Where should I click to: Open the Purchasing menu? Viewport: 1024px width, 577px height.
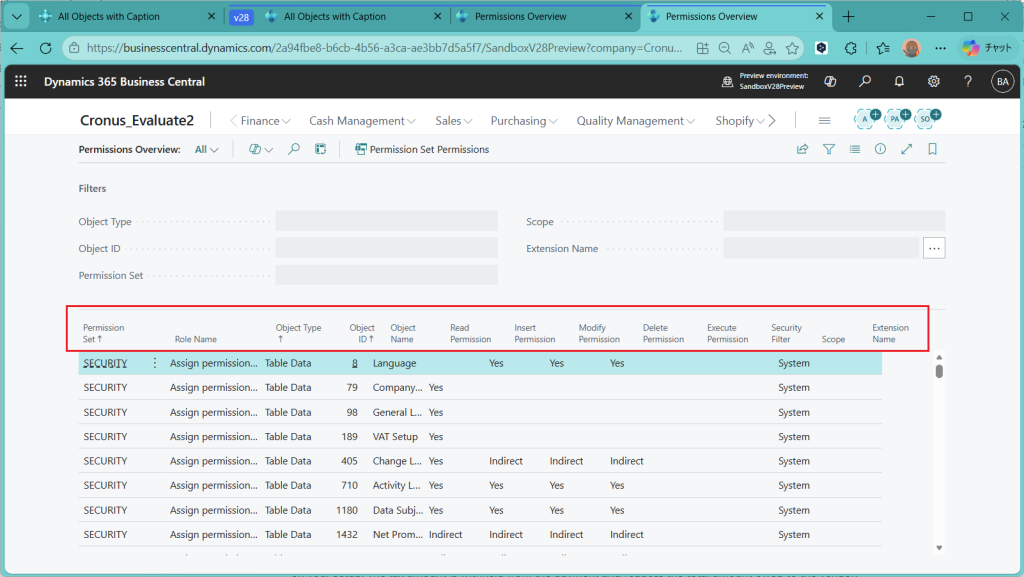tap(524, 121)
